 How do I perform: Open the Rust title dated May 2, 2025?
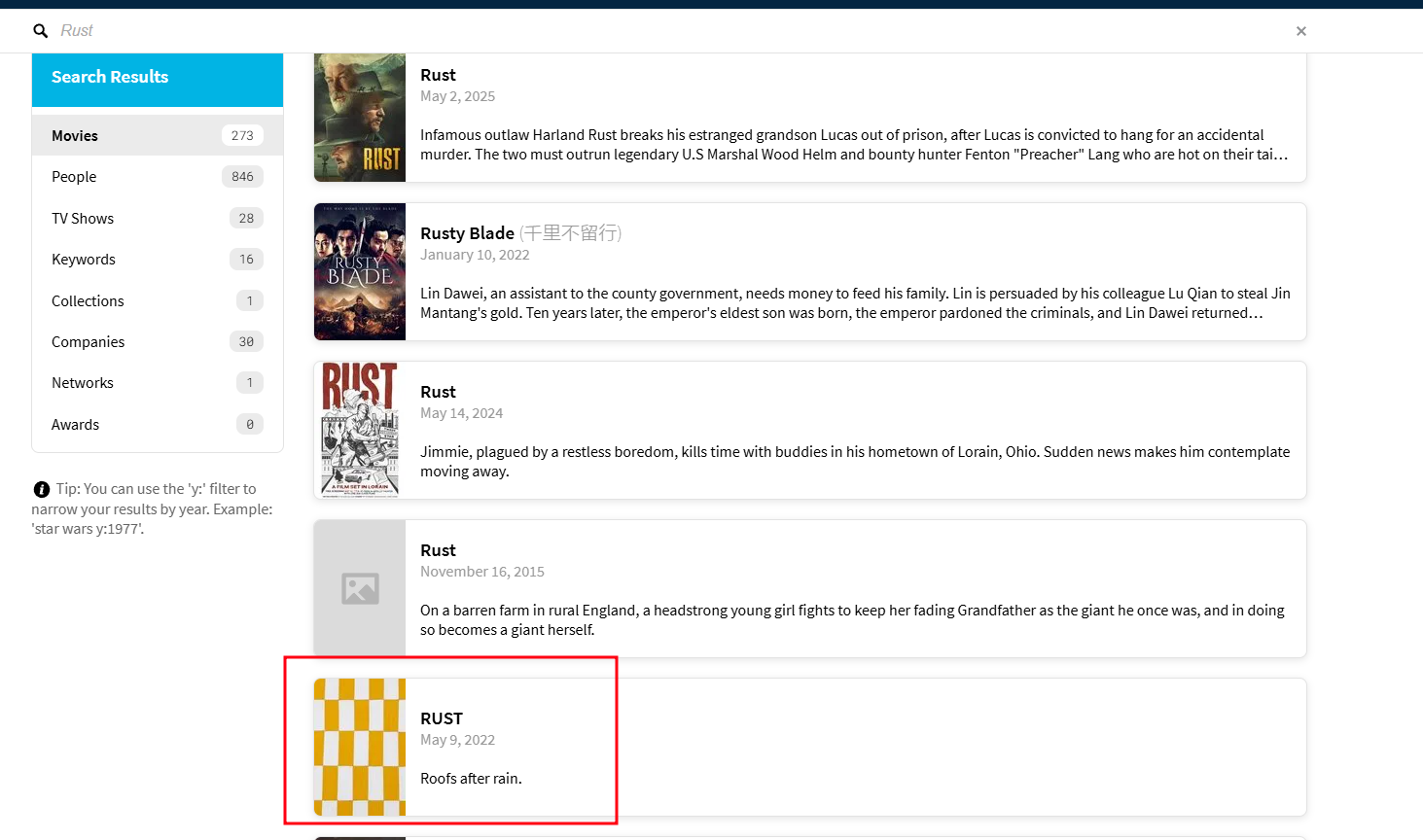pos(438,75)
